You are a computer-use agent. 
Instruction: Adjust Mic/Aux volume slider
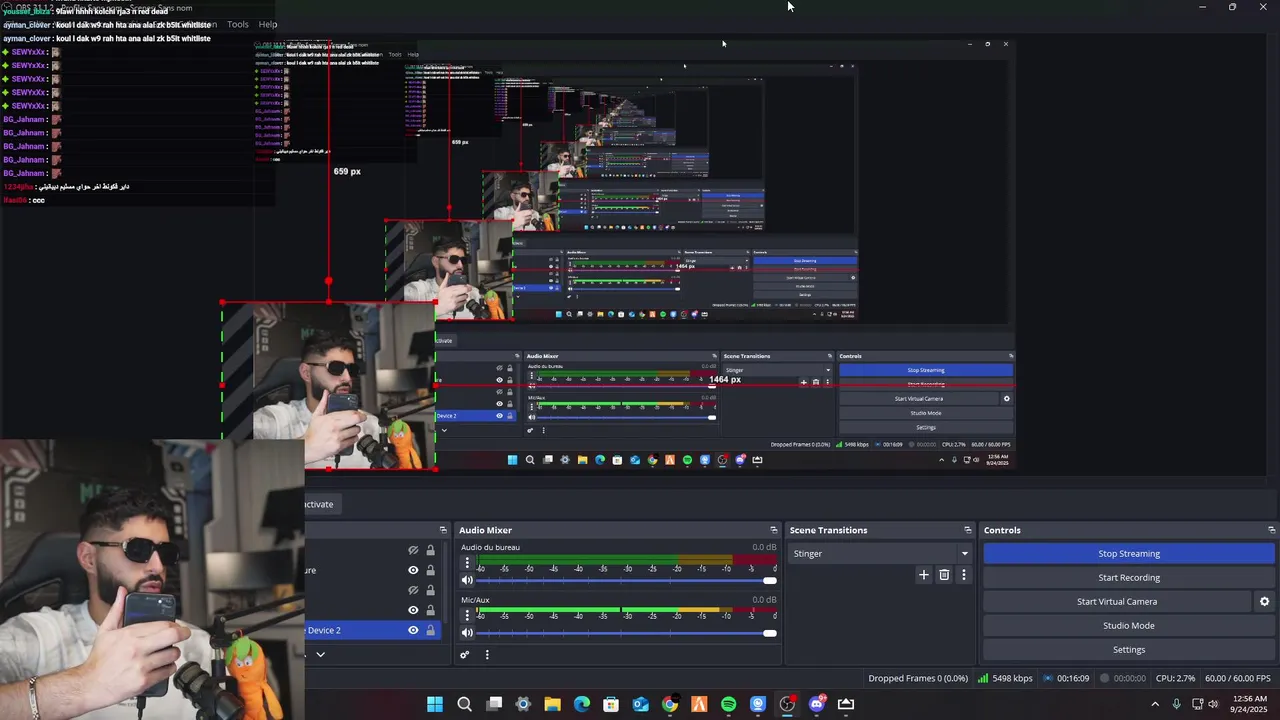click(x=626, y=632)
